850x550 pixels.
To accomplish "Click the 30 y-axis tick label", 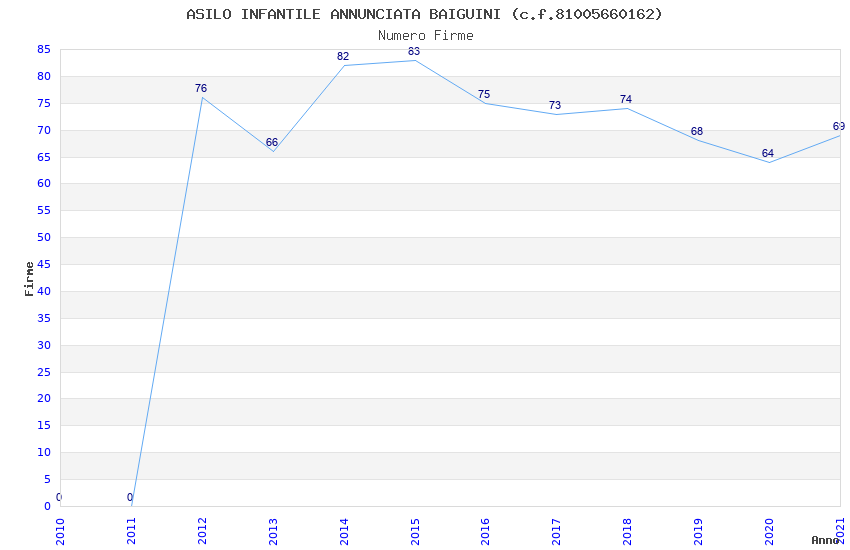I will 44,345.
